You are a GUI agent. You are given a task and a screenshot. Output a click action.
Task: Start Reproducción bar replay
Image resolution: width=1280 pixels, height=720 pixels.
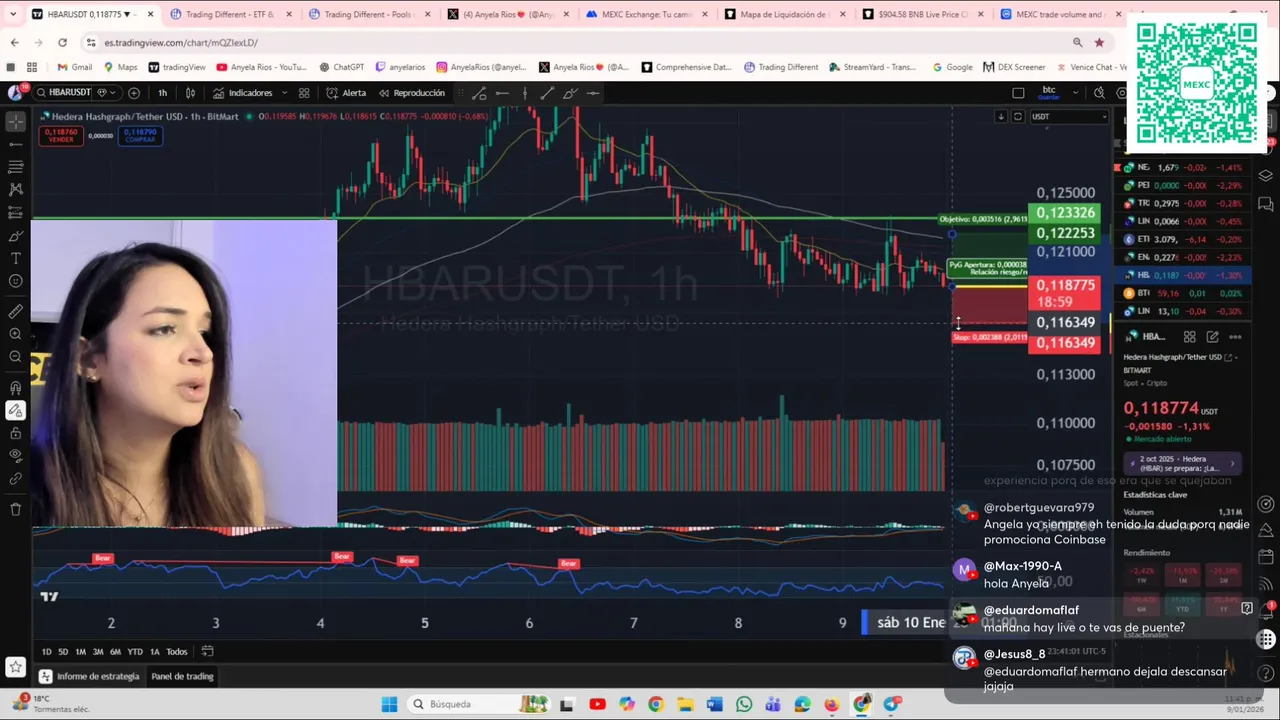point(411,93)
